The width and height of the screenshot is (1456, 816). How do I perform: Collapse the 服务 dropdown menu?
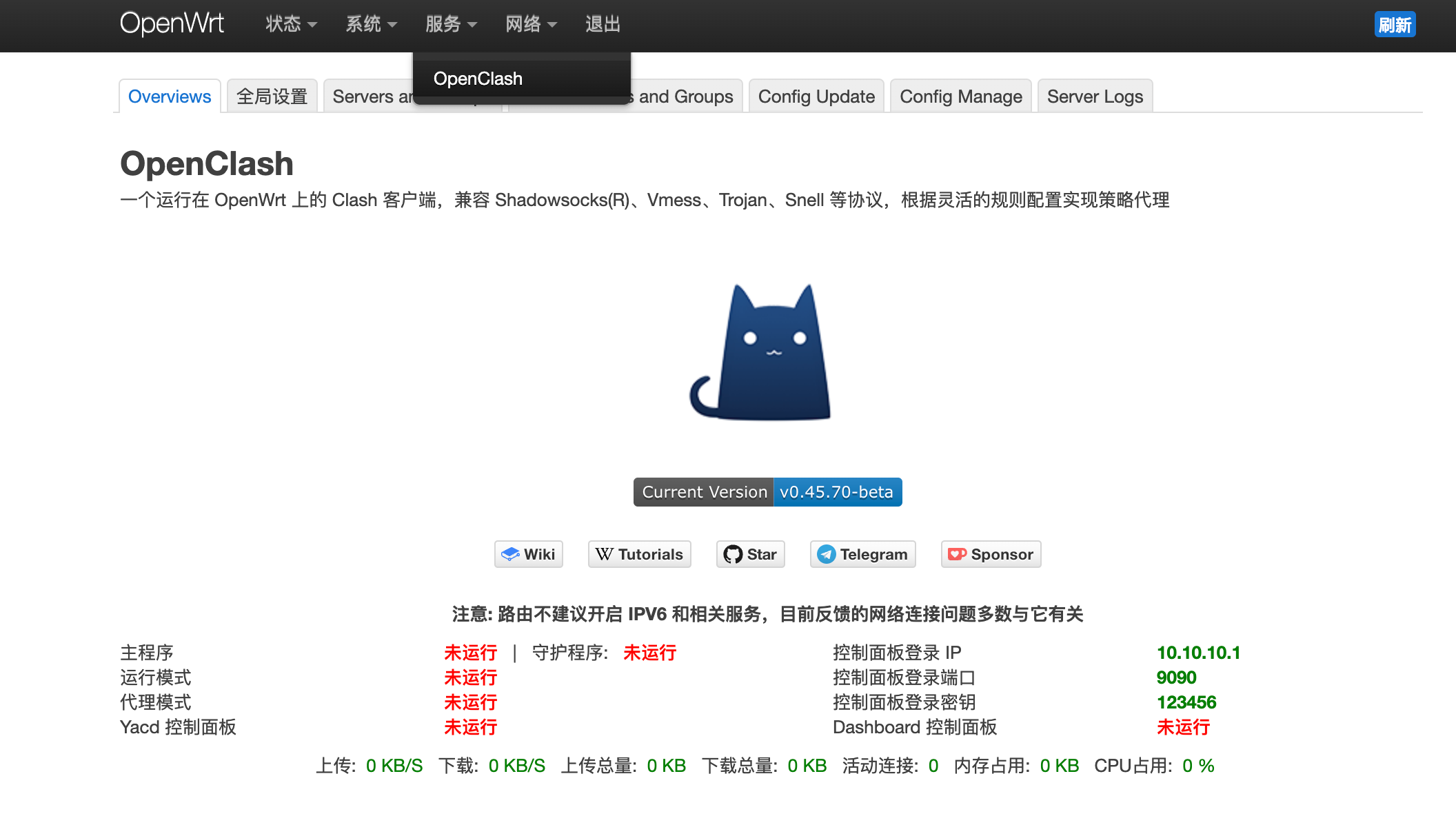pos(451,24)
